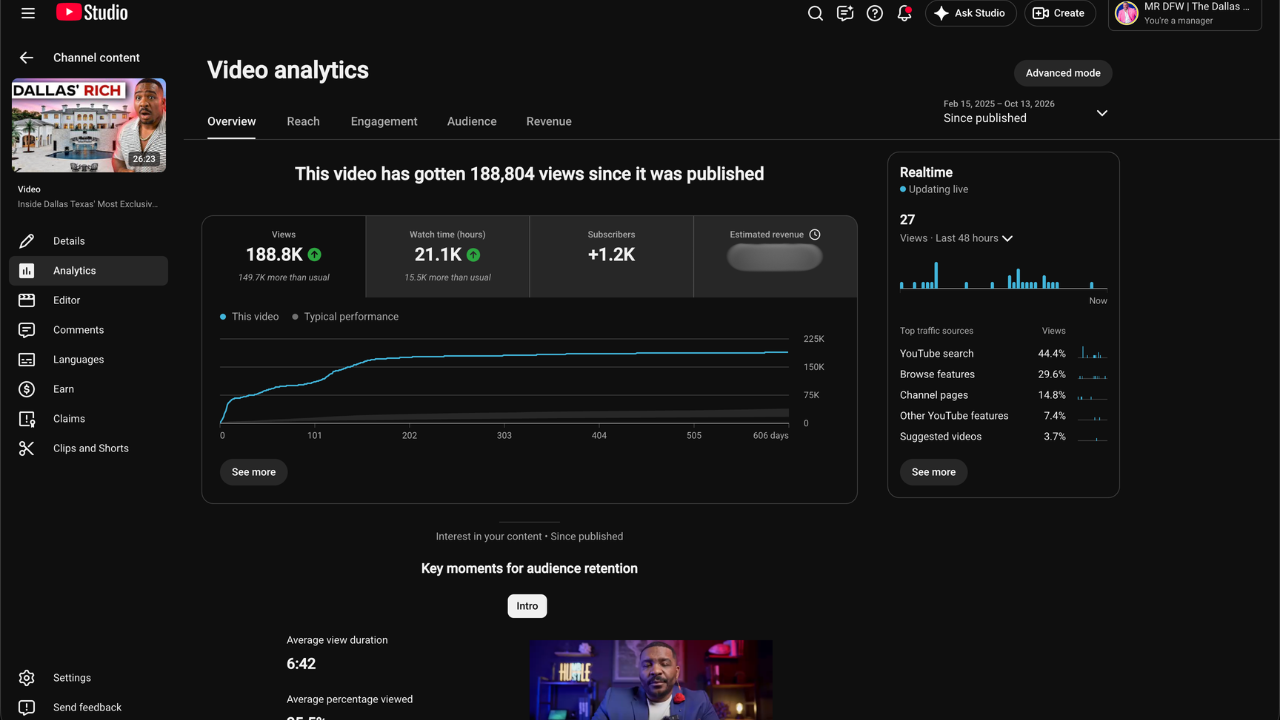Image resolution: width=1280 pixels, height=720 pixels.
Task: Open the comments inbox icon in the header
Action: pos(845,13)
